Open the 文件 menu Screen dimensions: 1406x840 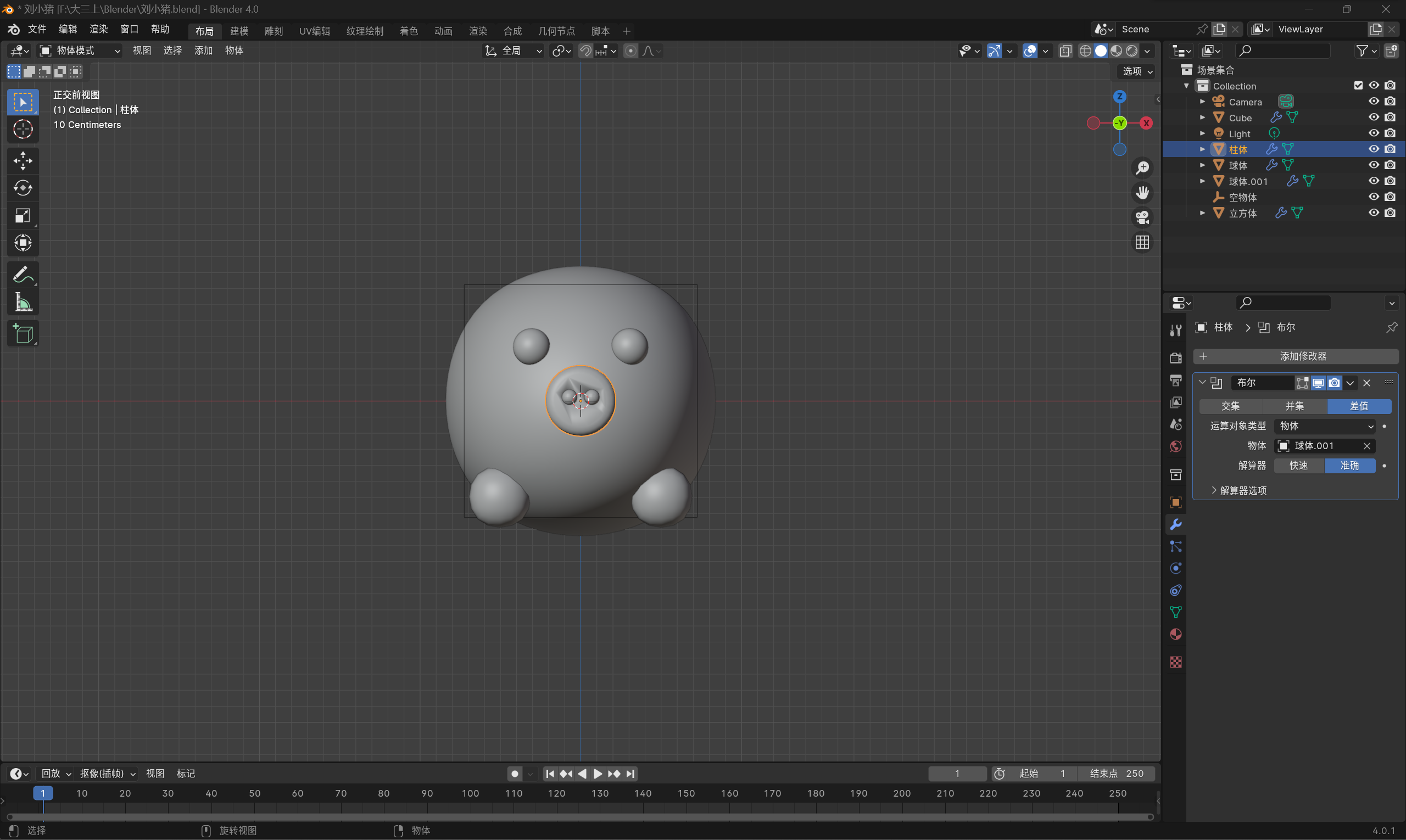37,29
